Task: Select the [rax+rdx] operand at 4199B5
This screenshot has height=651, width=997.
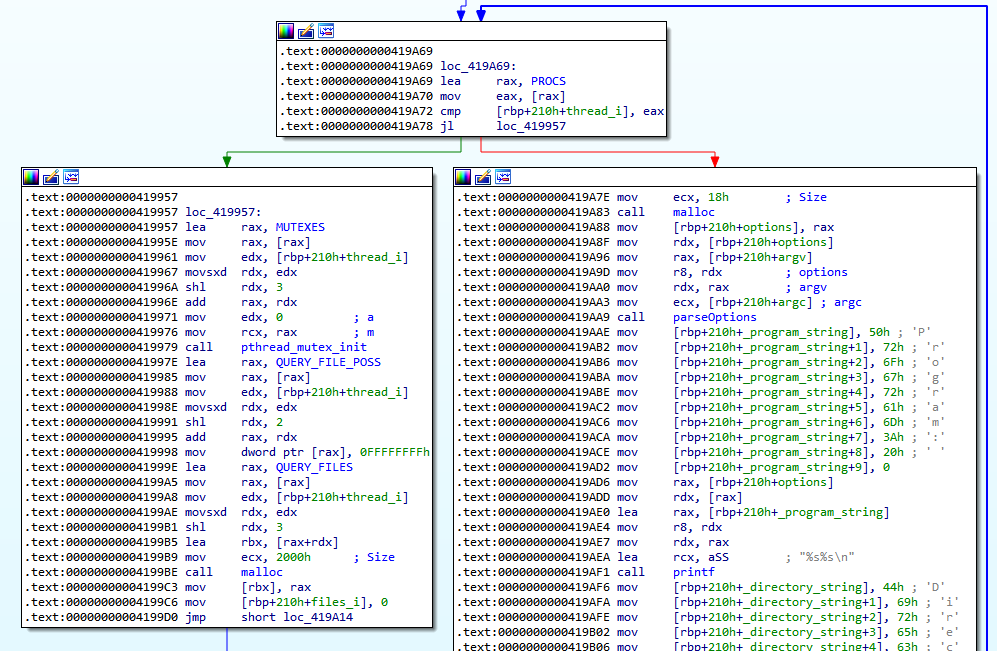Action: (307, 542)
